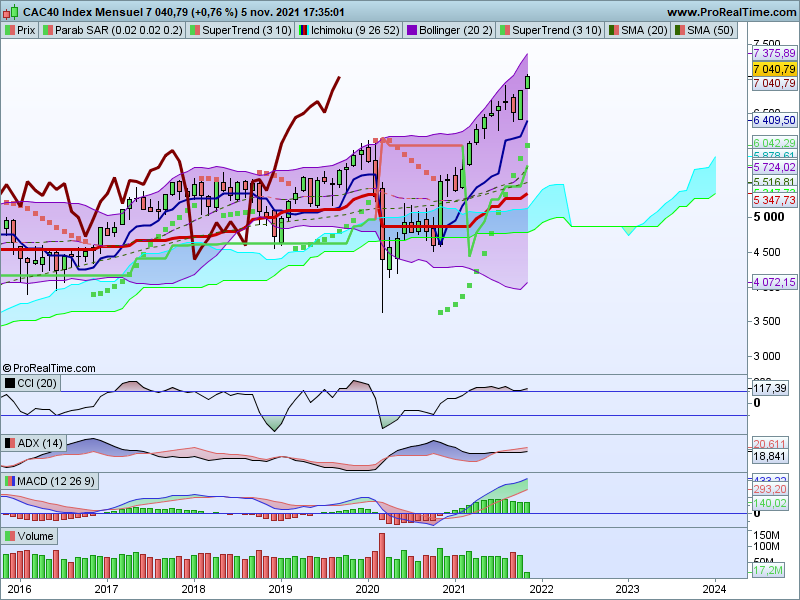The height and width of the screenshot is (600, 800).
Task: Click the MACD (12 26 9) panel icon
Action: [x=10, y=481]
